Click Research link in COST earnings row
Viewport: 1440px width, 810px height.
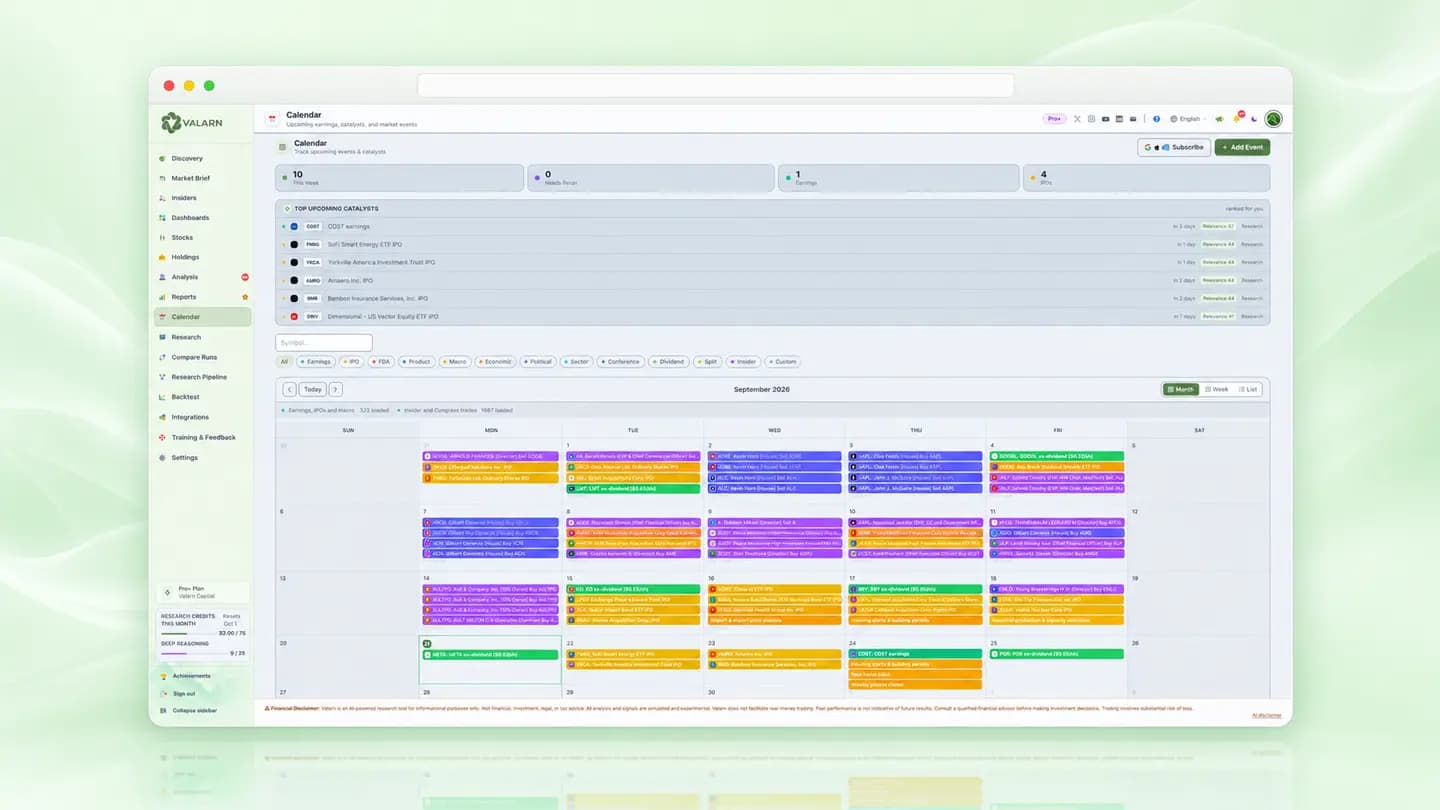click(x=1252, y=226)
